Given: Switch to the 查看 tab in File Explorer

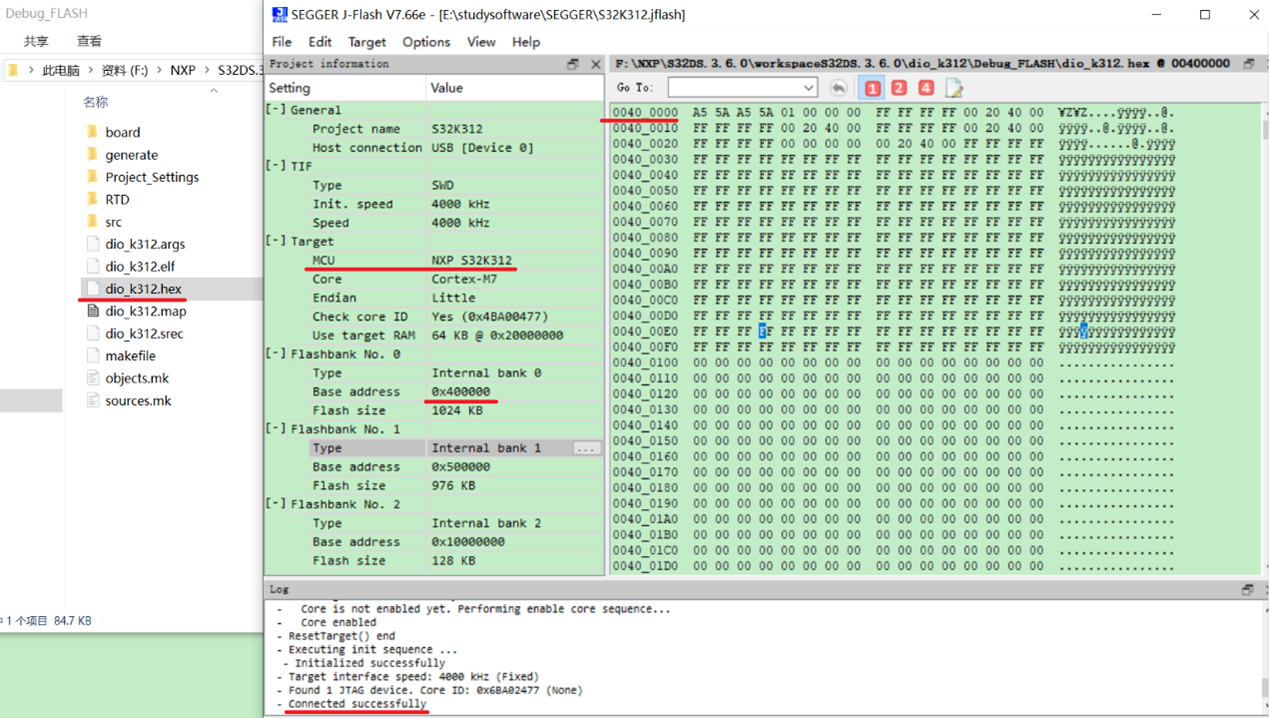Looking at the screenshot, I should click(91, 41).
